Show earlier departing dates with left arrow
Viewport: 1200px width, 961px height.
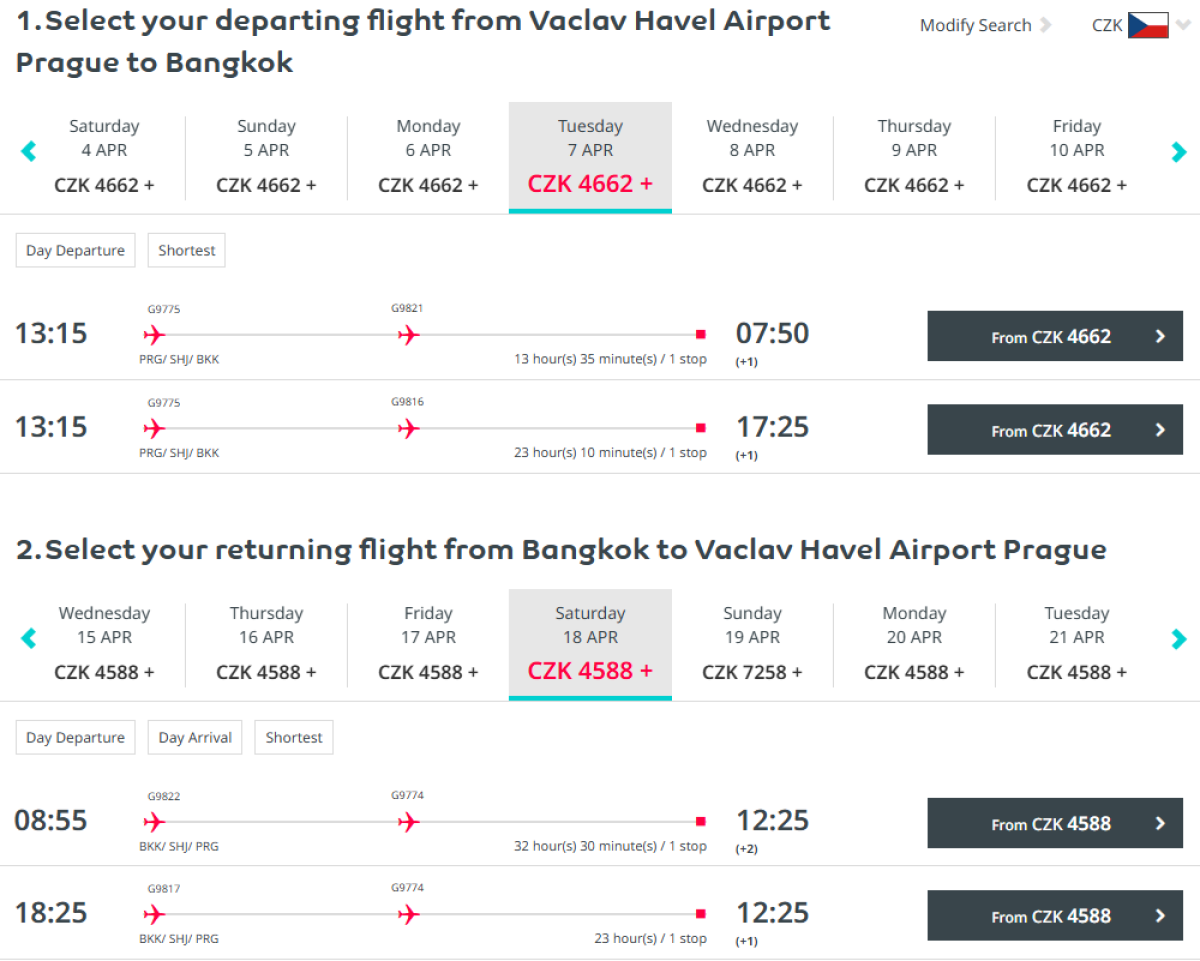pyautogui.click(x=28, y=152)
